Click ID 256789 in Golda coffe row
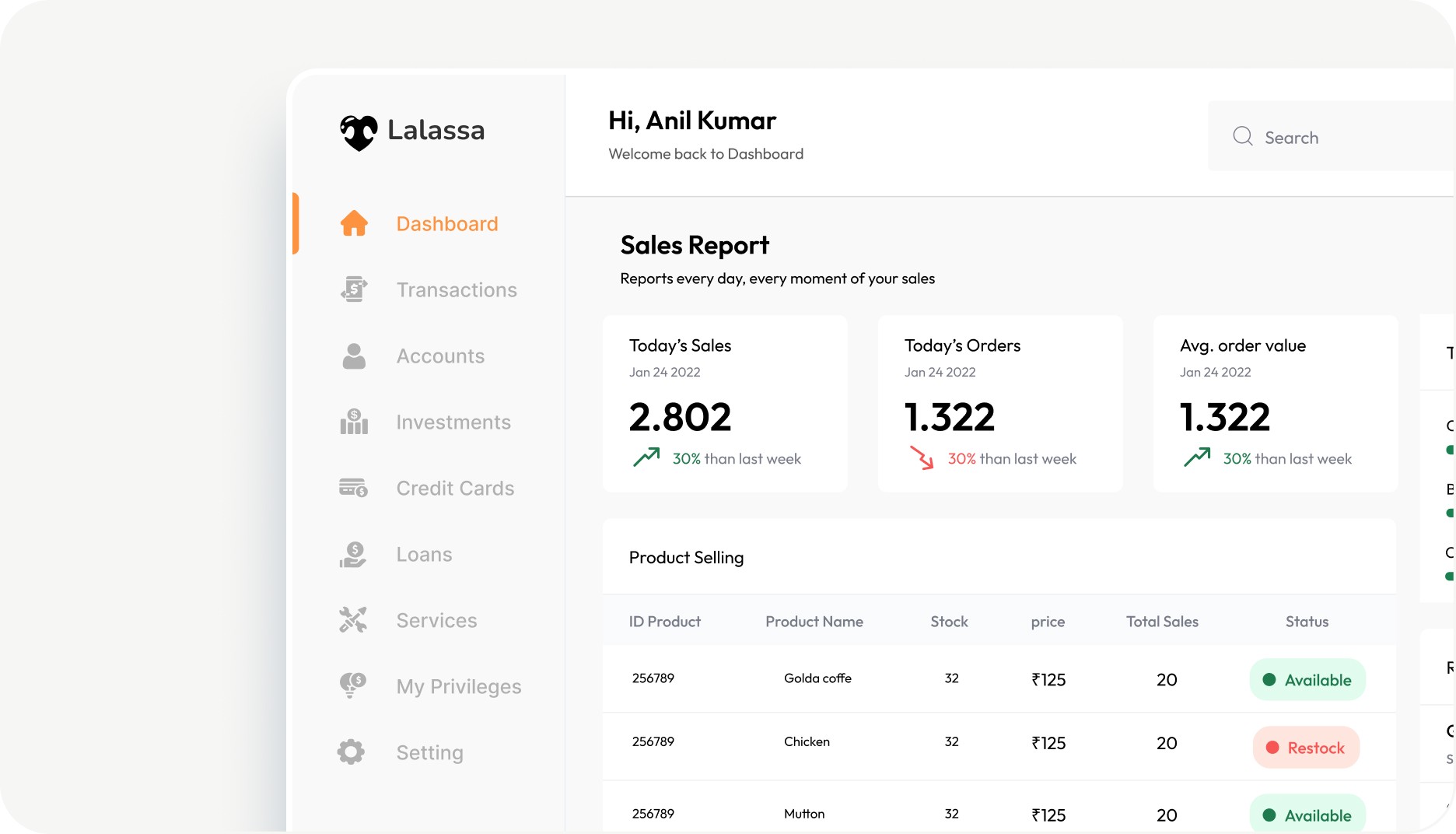Viewport: 1456px width, 834px height. (x=653, y=678)
